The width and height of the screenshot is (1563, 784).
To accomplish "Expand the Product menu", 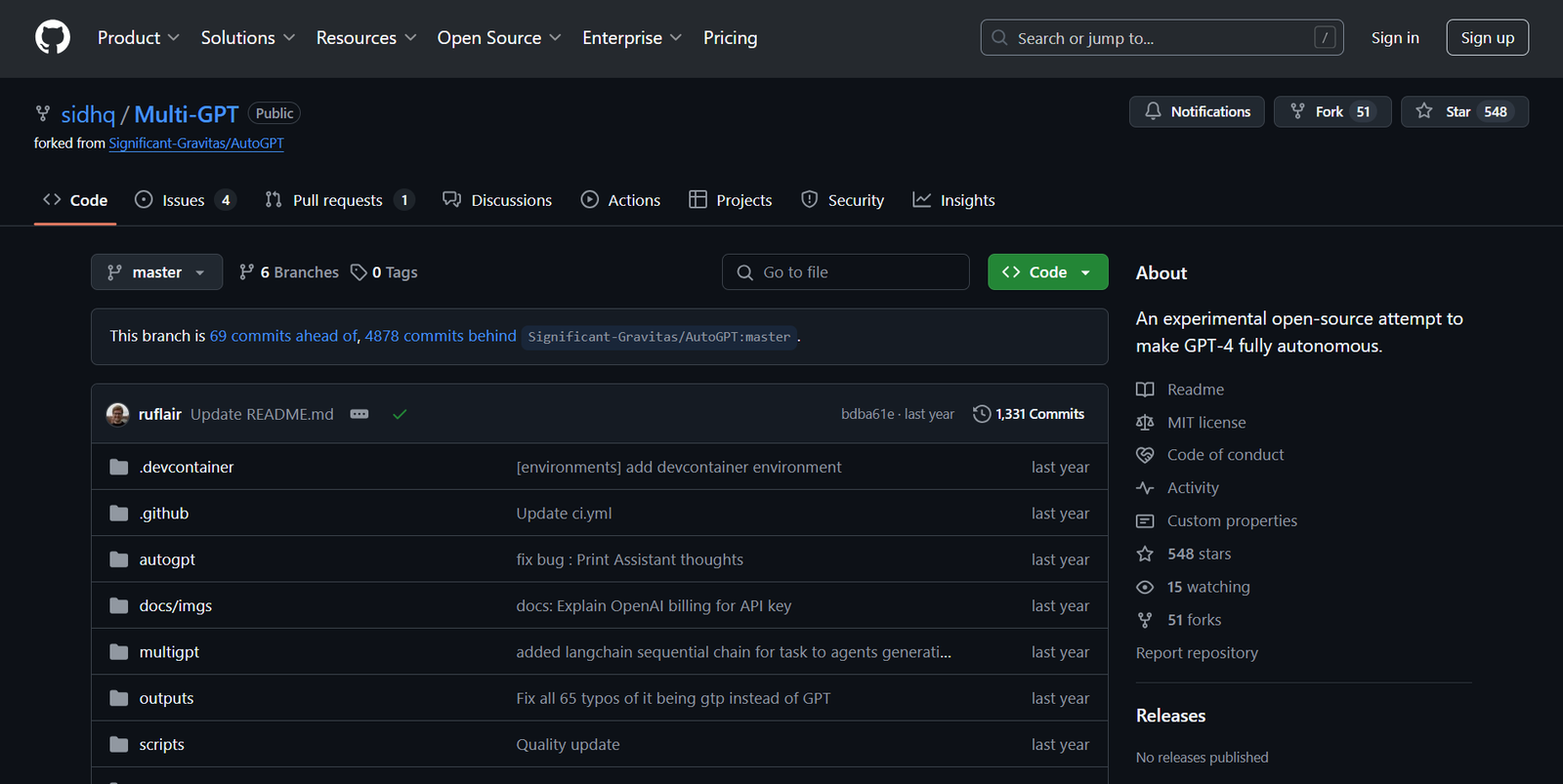I will click(139, 38).
